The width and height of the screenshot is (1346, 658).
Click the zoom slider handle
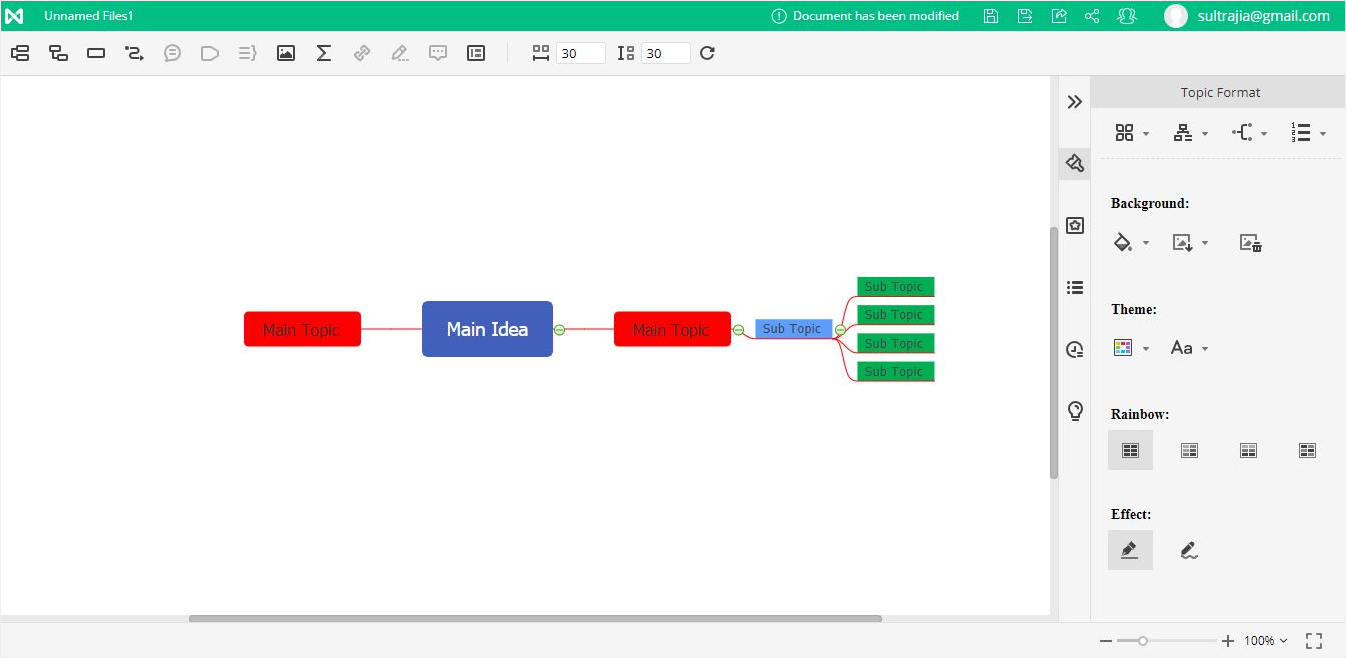pos(1143,640)
